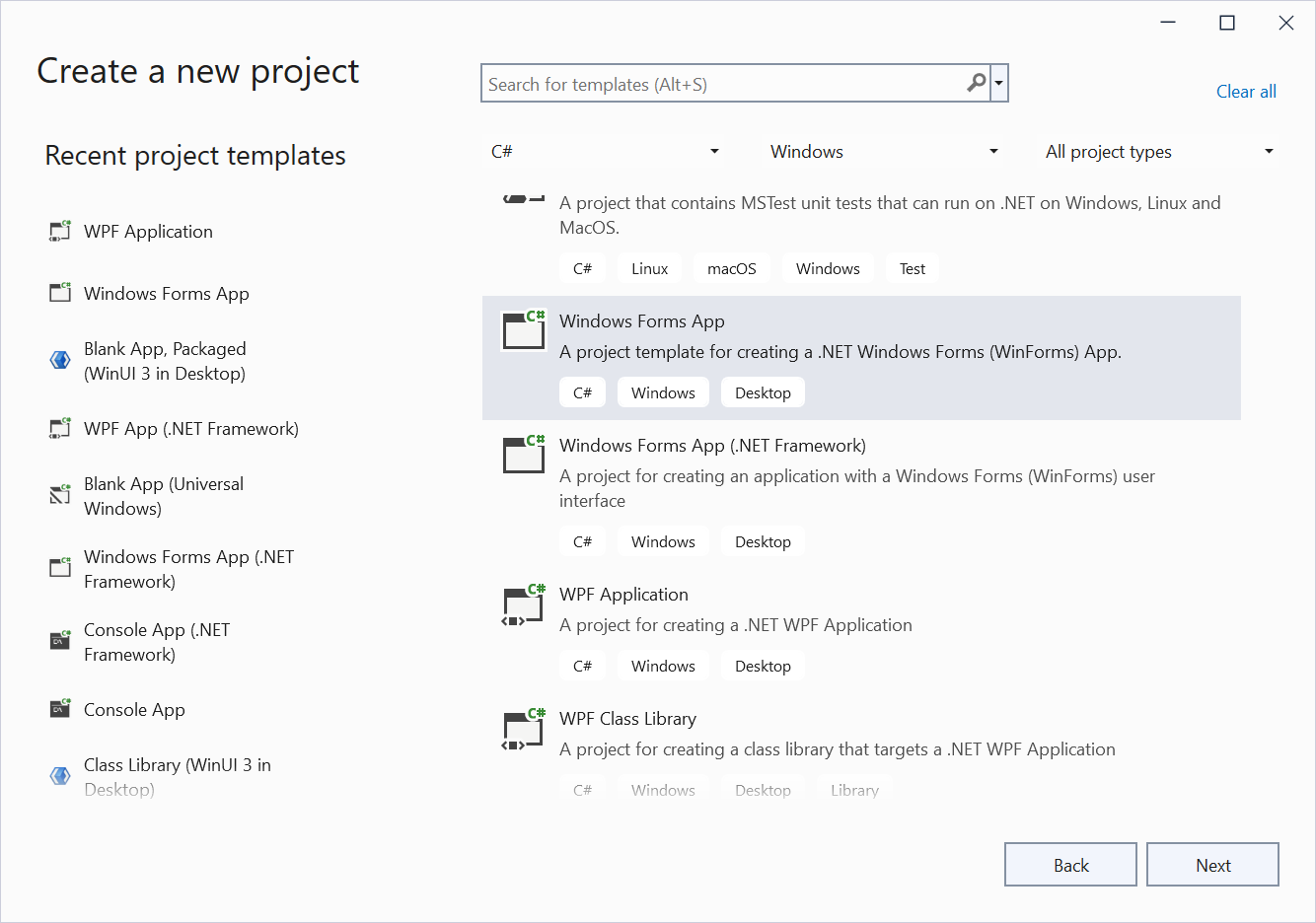This screenshot has width=1316, height=923.
Task: Open the Windows platform dropdown
Action: [x=881, y=151]
